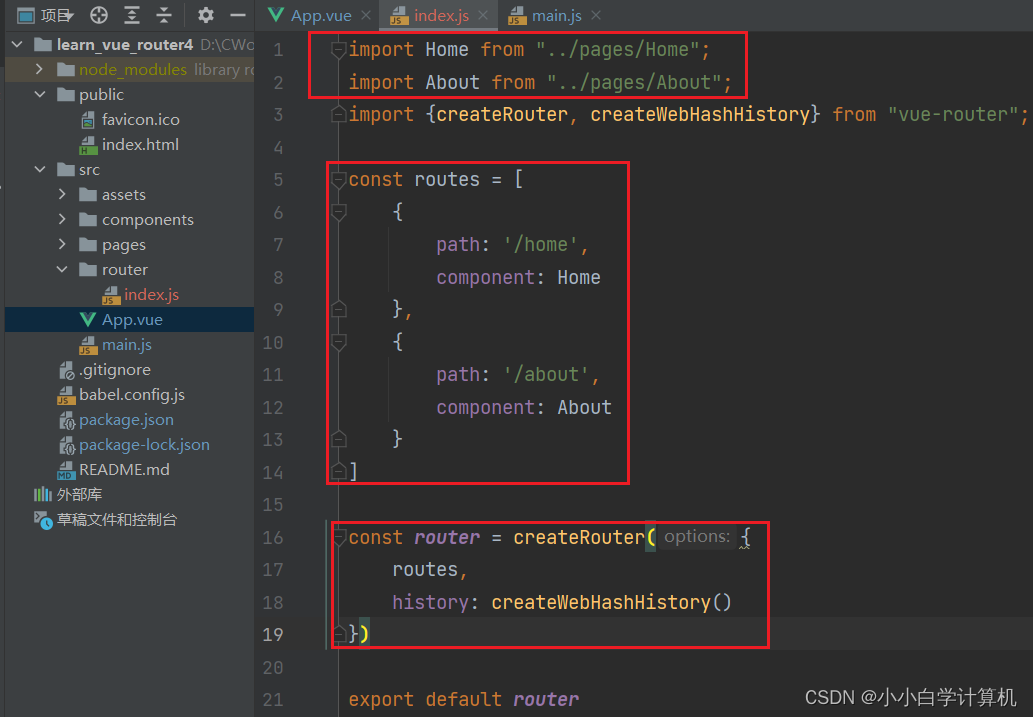1033x717 pixels.
Task: Select favicon.ico in the project tree
Action: (x=140, y=119)
